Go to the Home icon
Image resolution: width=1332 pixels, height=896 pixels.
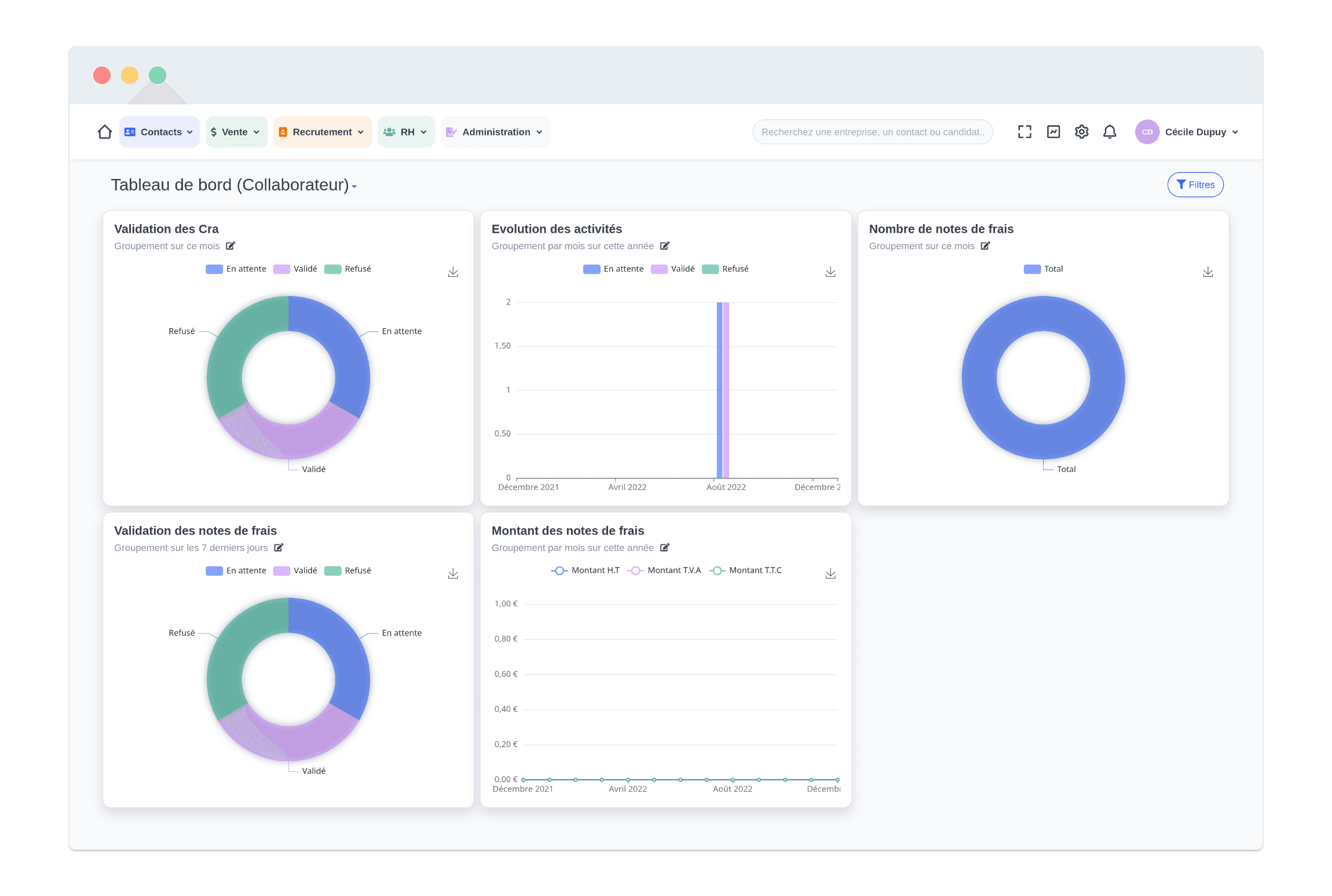click(x=105, y=132)
